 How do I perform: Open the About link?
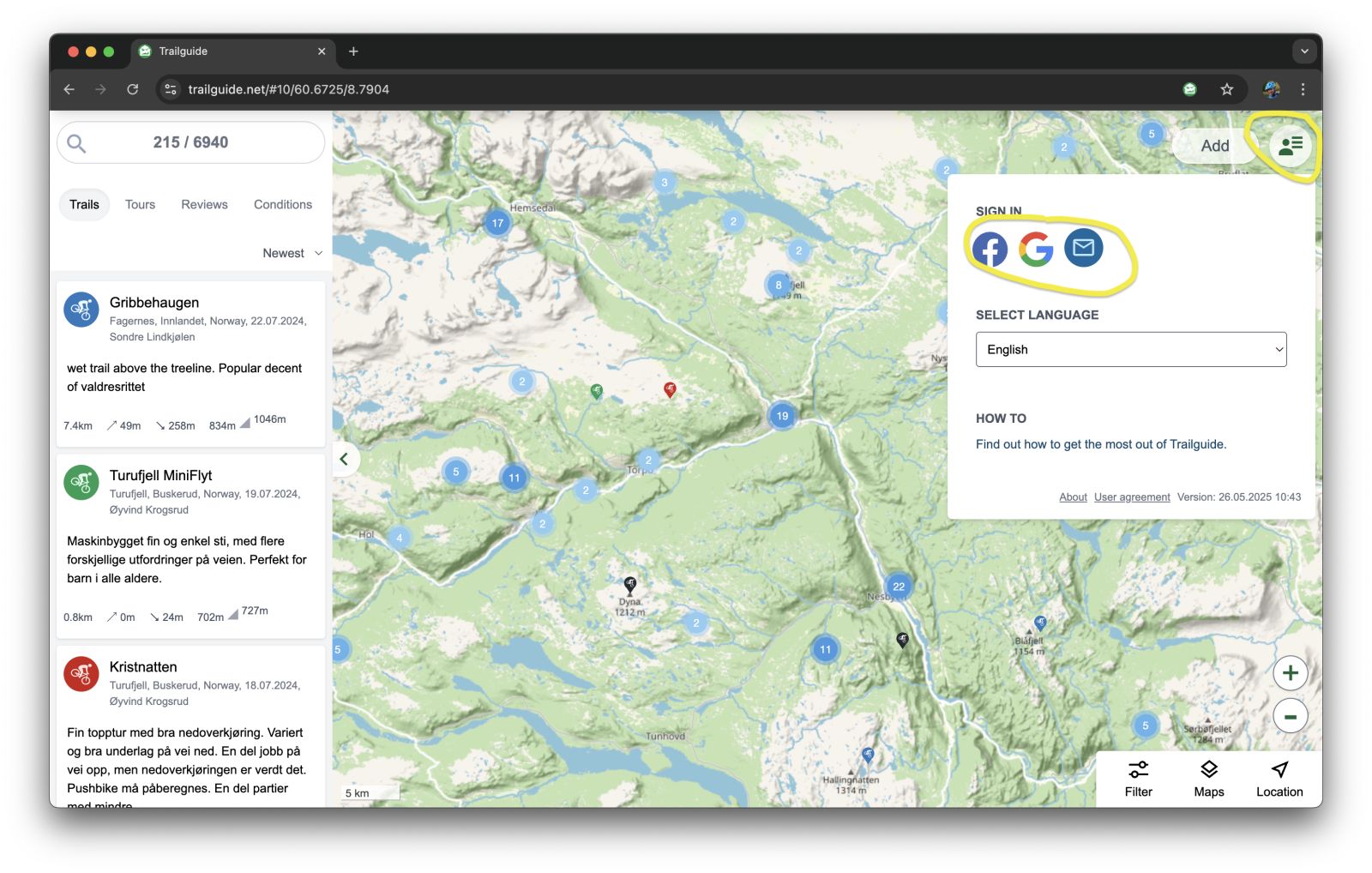1073,497
